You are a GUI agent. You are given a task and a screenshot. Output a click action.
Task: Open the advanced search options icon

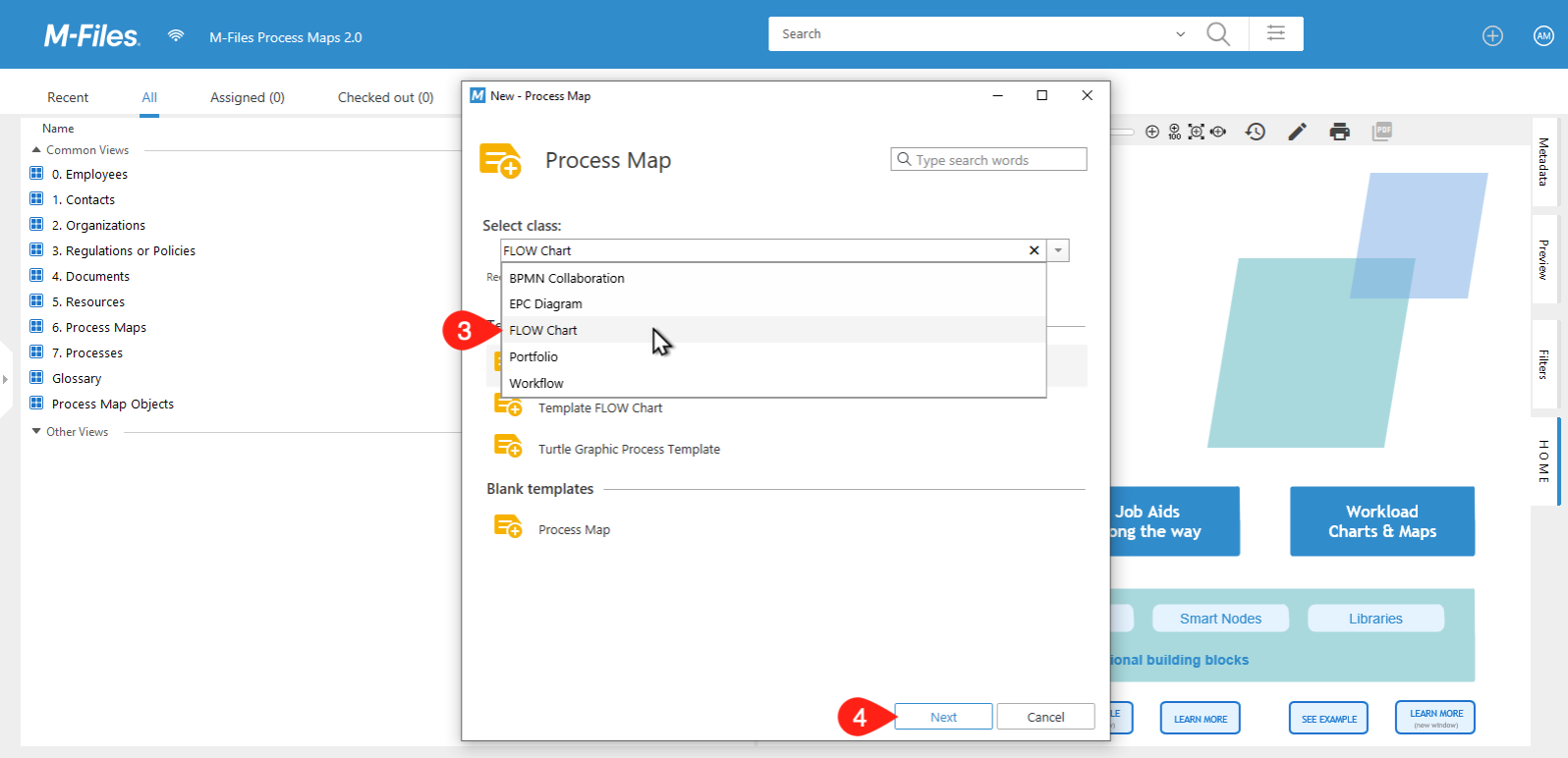(x=1275, y=33)
